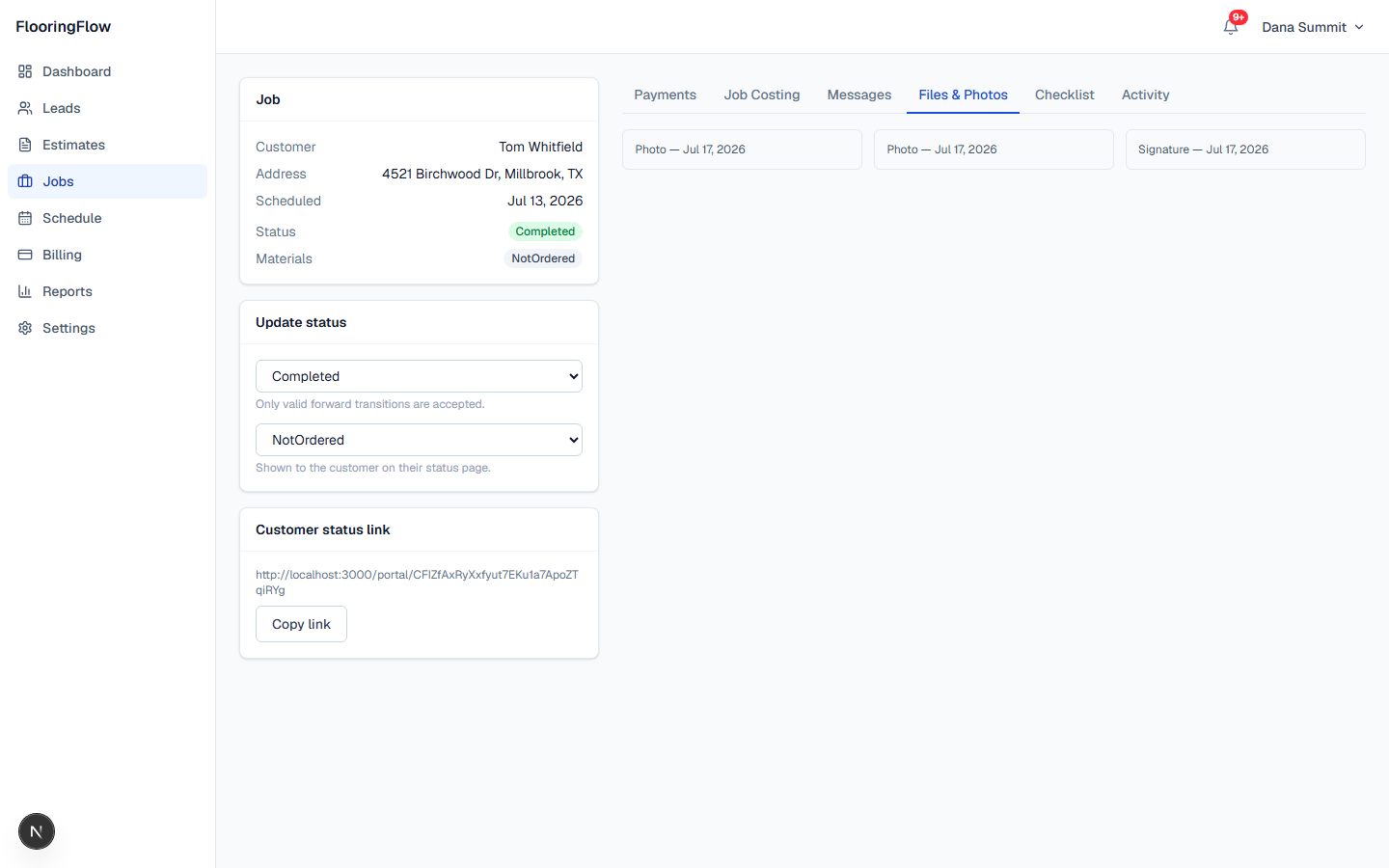1389x868 pixels.
Task: Open the Reports bar chart icon
Action: 25,291
